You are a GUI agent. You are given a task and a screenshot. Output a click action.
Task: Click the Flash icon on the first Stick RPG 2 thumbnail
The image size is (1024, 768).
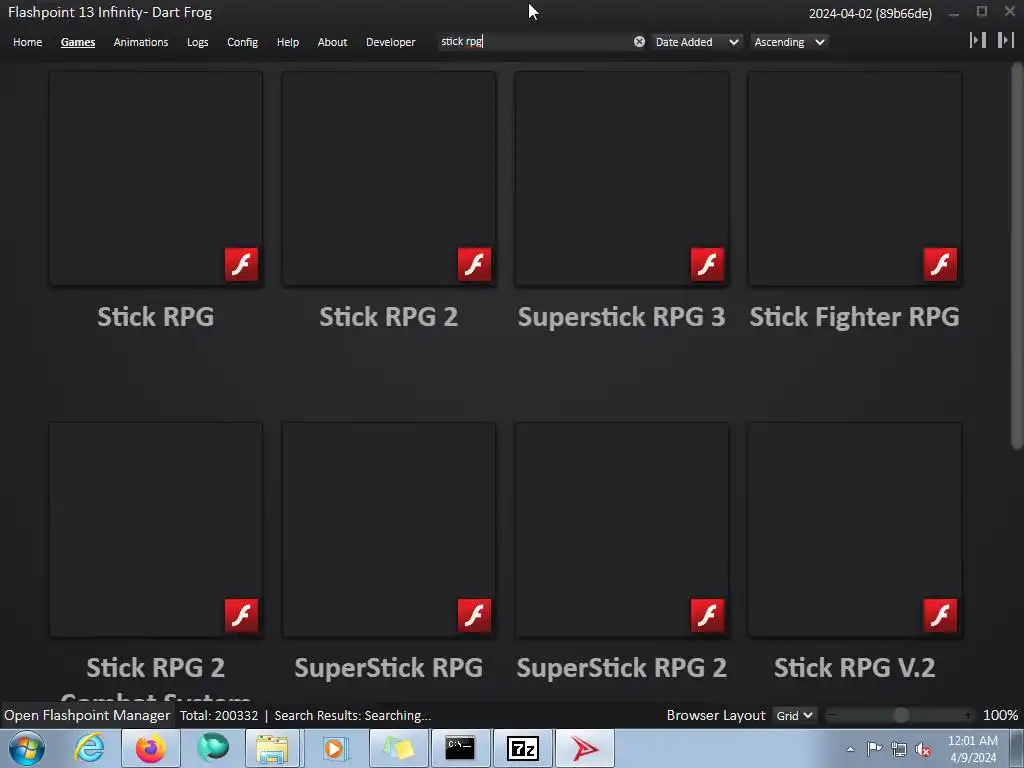click(474, 264)
